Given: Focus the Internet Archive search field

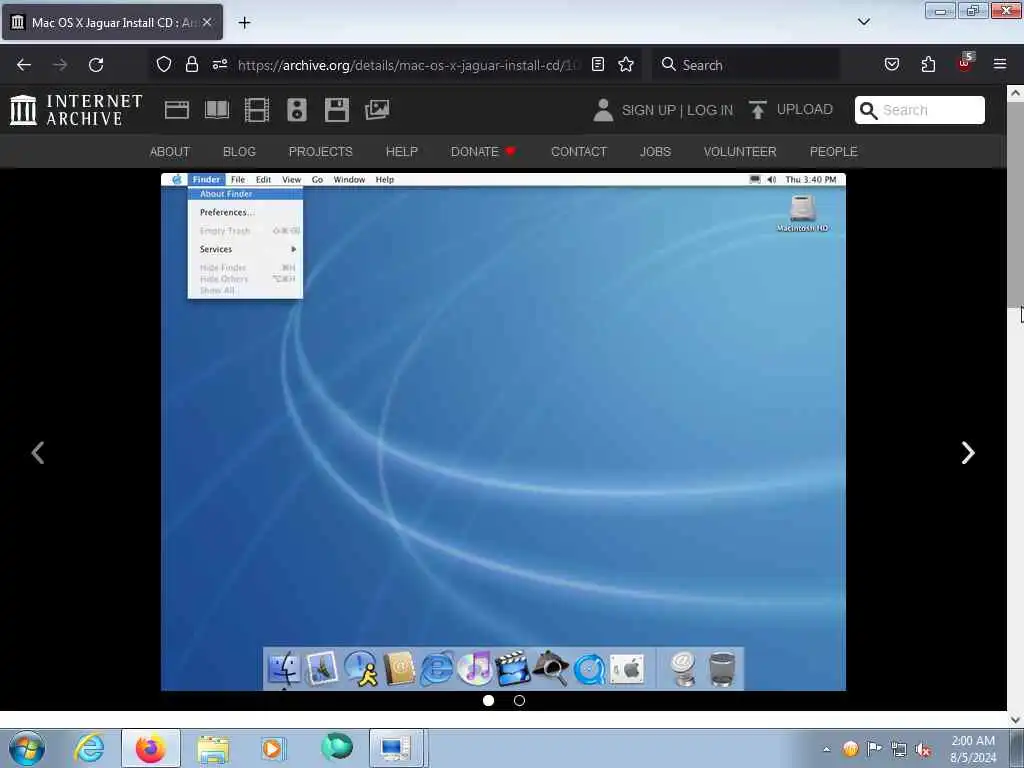Looking at the screenshot, I should (920, 110).
